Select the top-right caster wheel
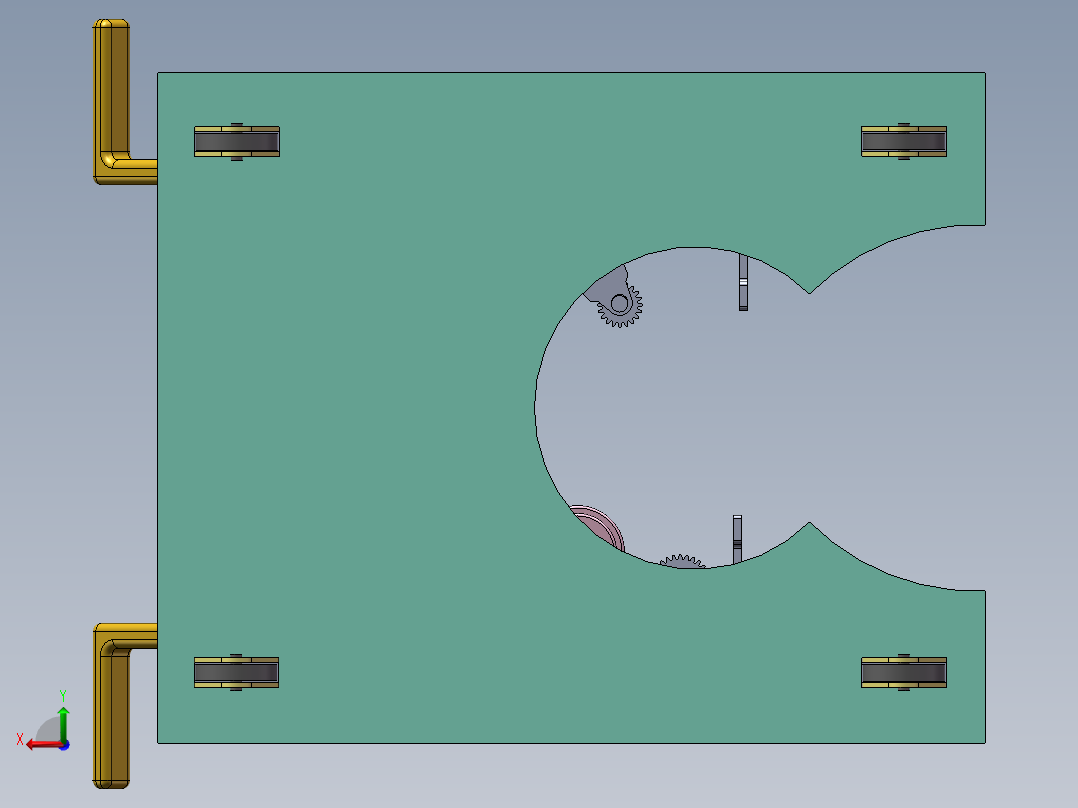 [903, 142]
